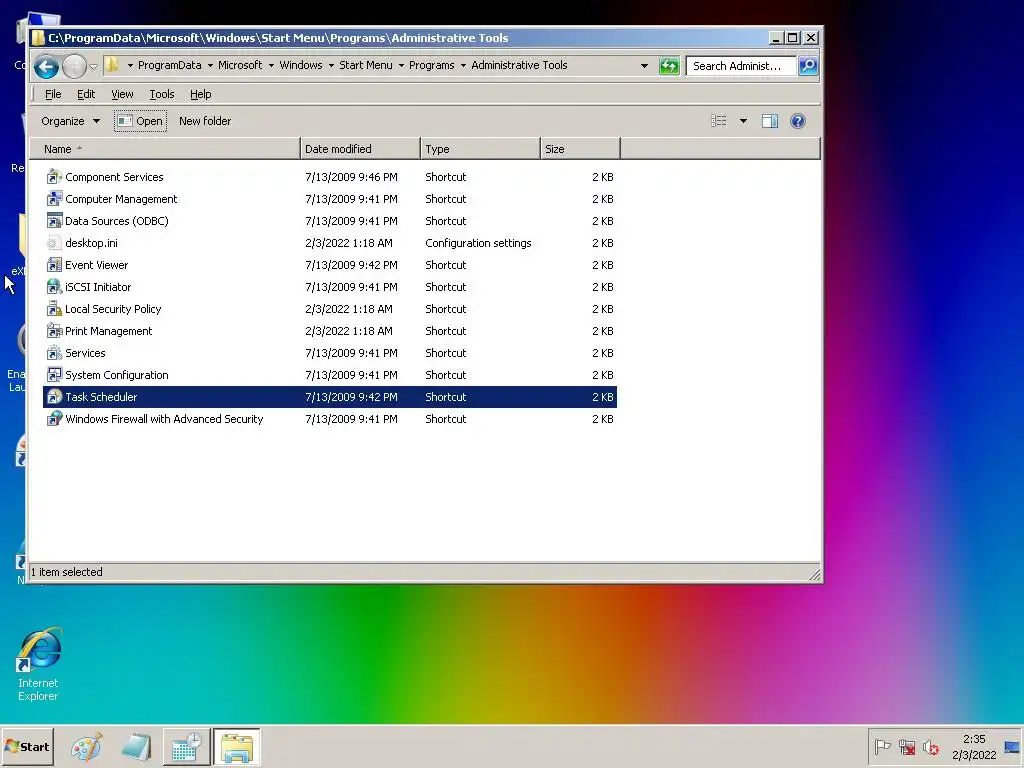The height and width of the screenshot is (768, 1024).
Task: Click the blue Help icon
Action: point(797,121)
